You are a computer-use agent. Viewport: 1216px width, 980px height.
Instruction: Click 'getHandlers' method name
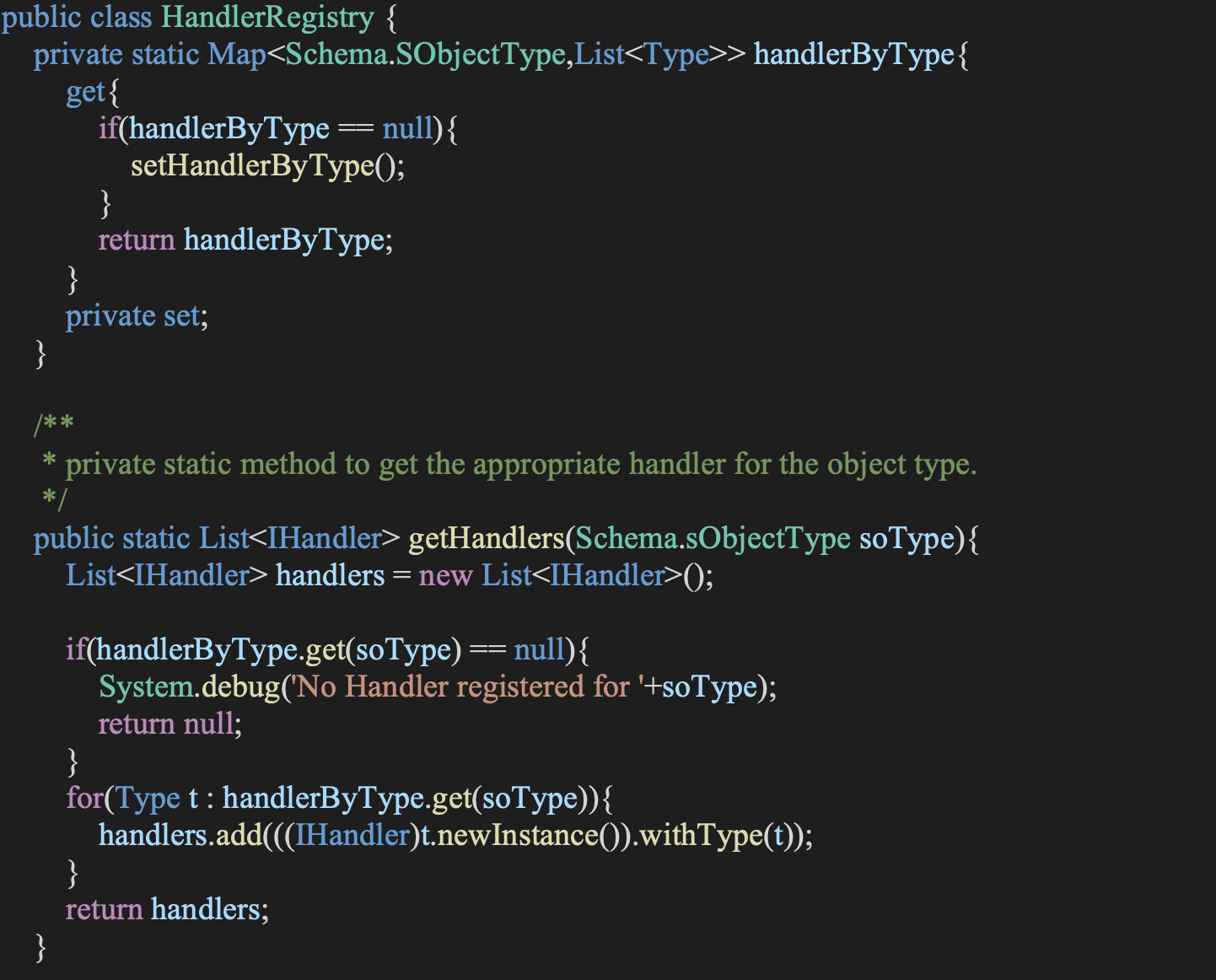pos(486,539)
